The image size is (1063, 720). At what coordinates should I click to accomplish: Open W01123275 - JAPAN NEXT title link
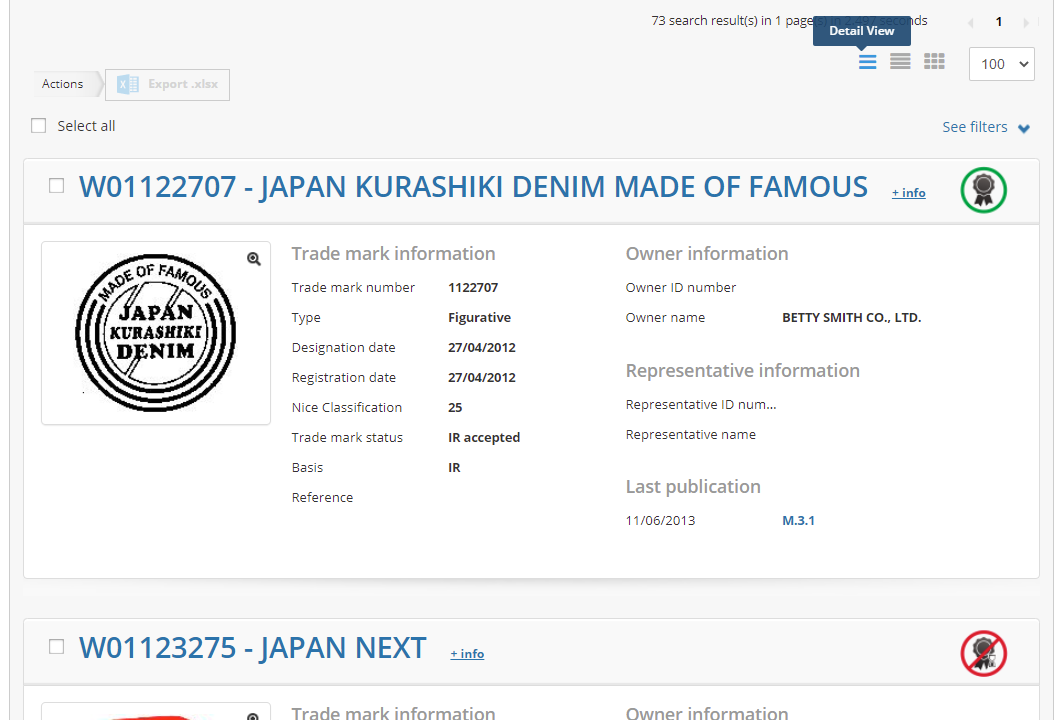253,648
